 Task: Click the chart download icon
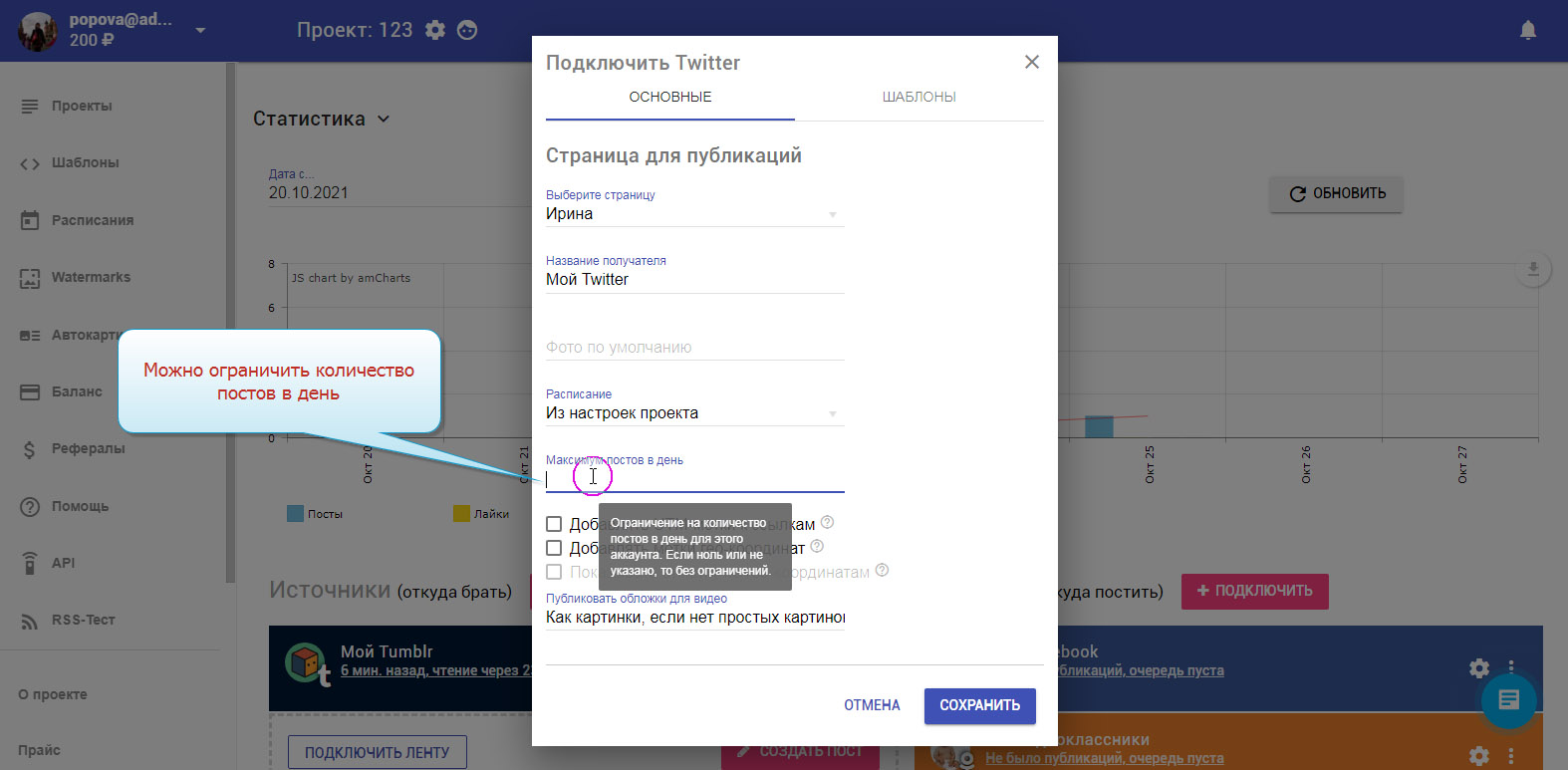pyautogui.click(x=1532, y=269)
